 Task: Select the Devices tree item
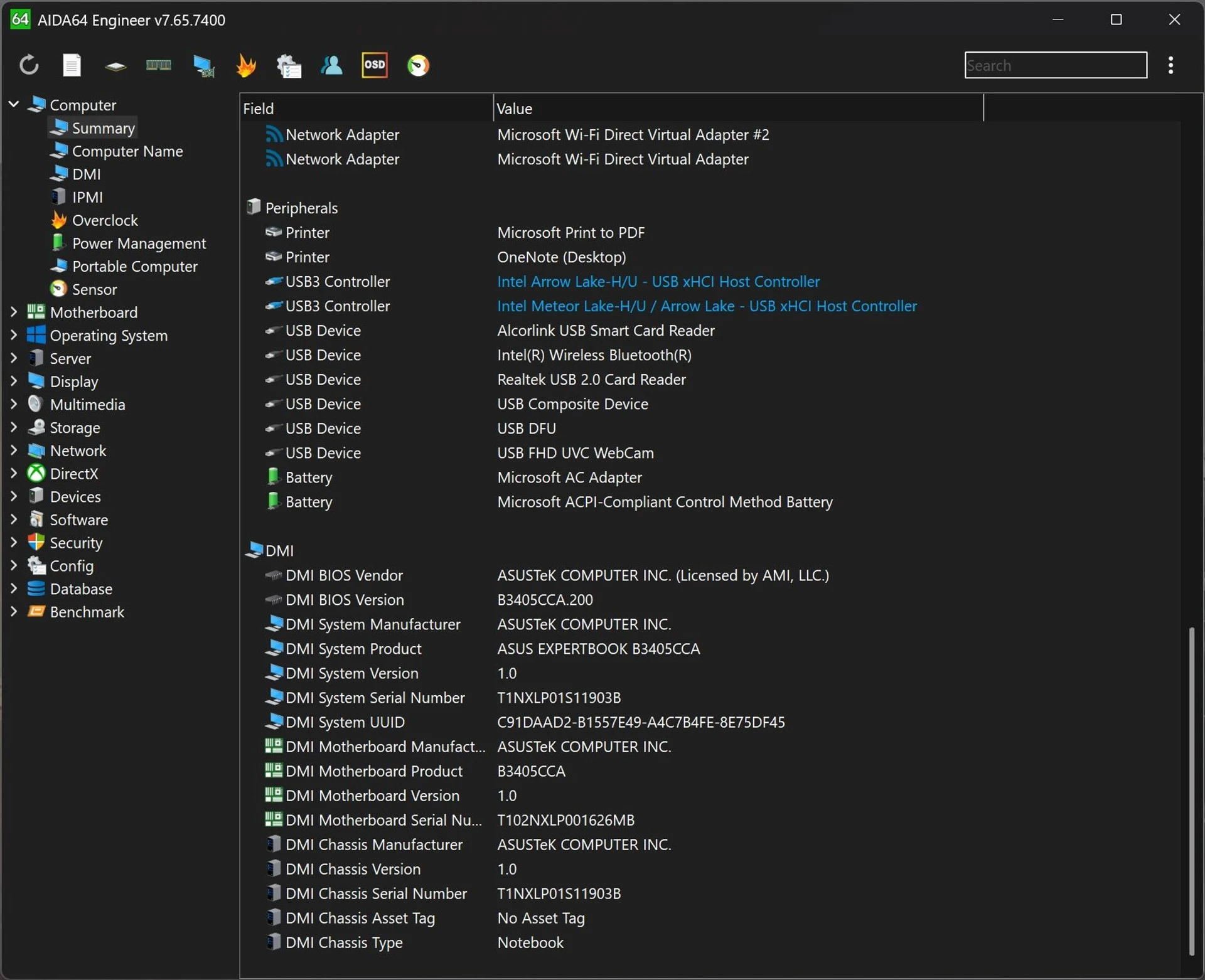click(64, 497)
